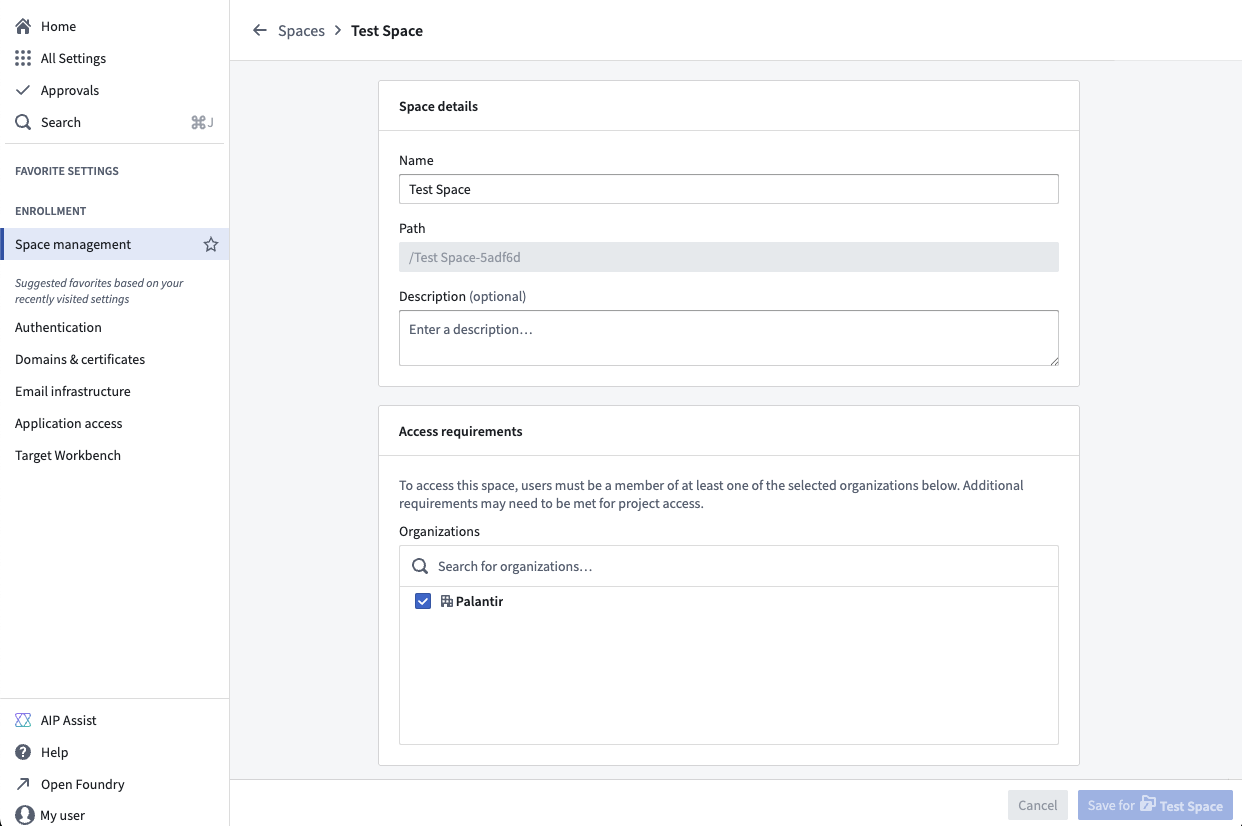Open Authentication settings
Viewport: 1242px width, 826px height.
(x=58, y=327)
